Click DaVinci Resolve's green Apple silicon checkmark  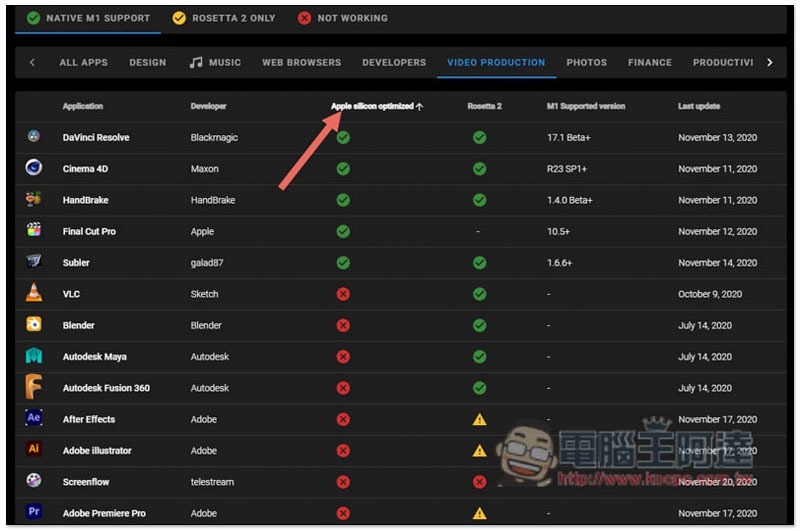tap(343, 137)
